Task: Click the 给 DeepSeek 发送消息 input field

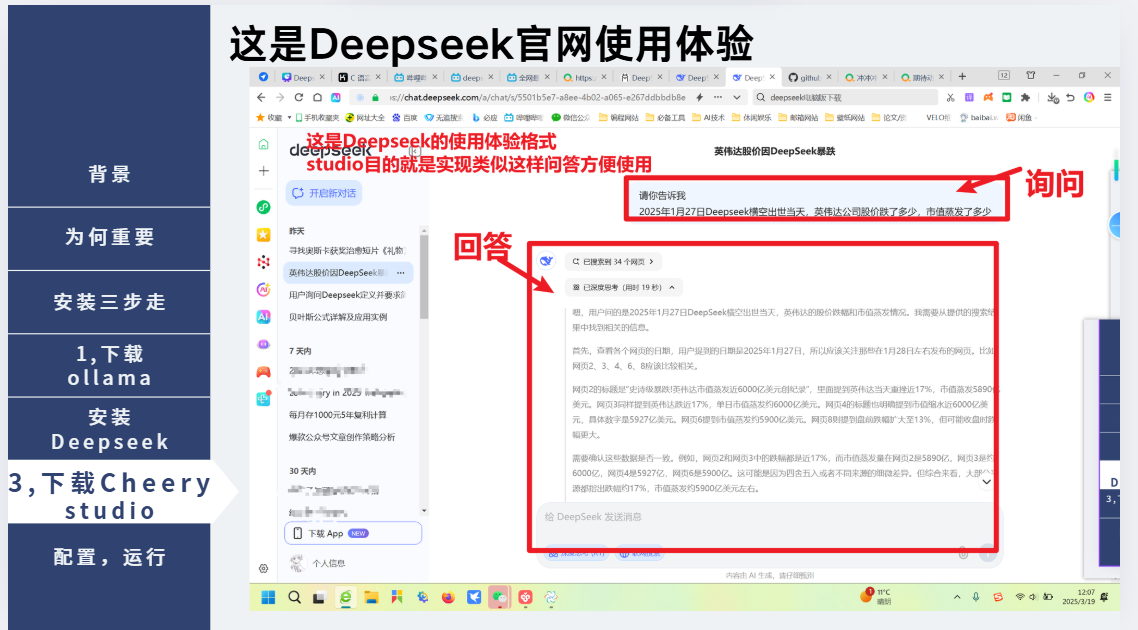Action: (740, 517)
